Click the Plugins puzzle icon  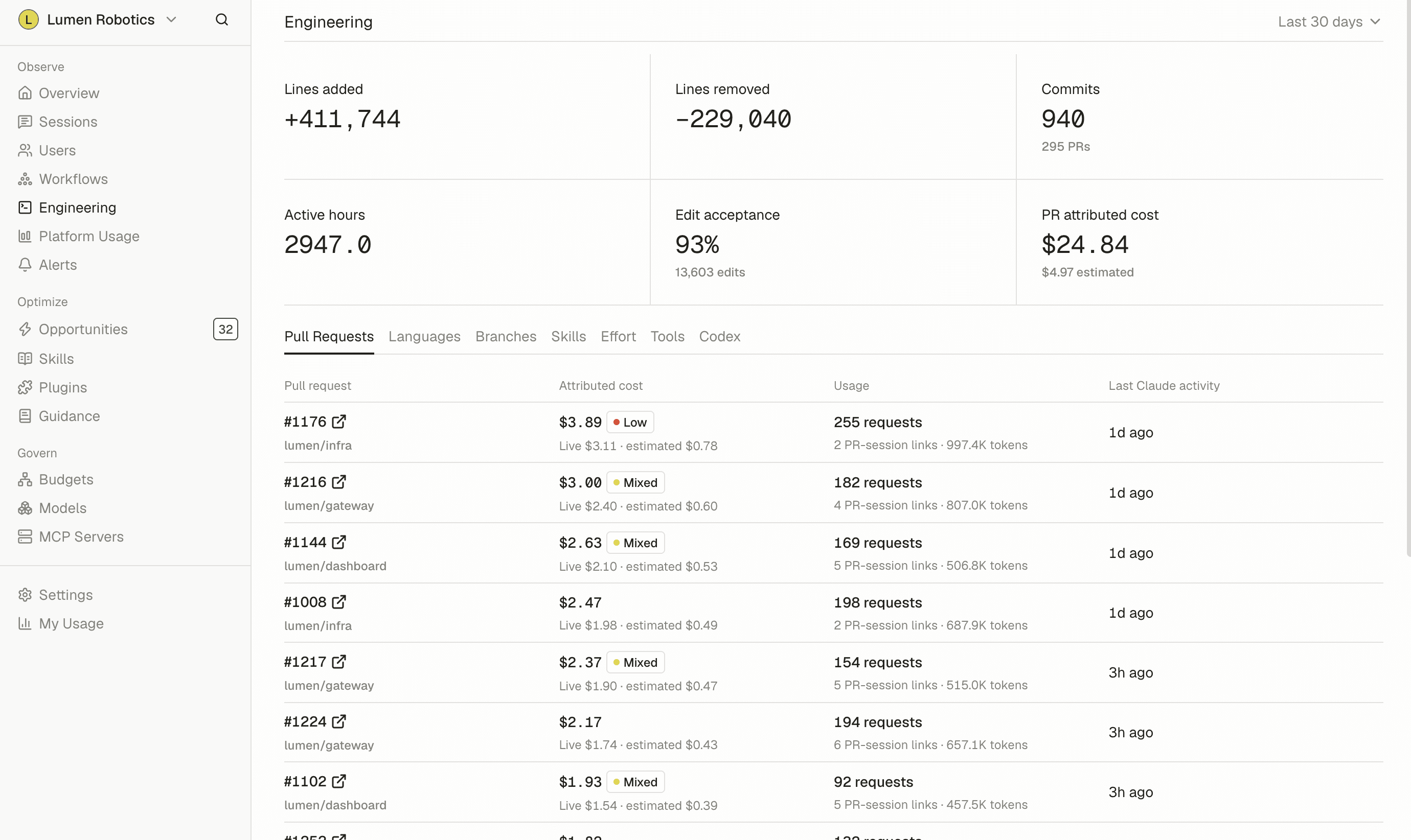tap(25, 388)
